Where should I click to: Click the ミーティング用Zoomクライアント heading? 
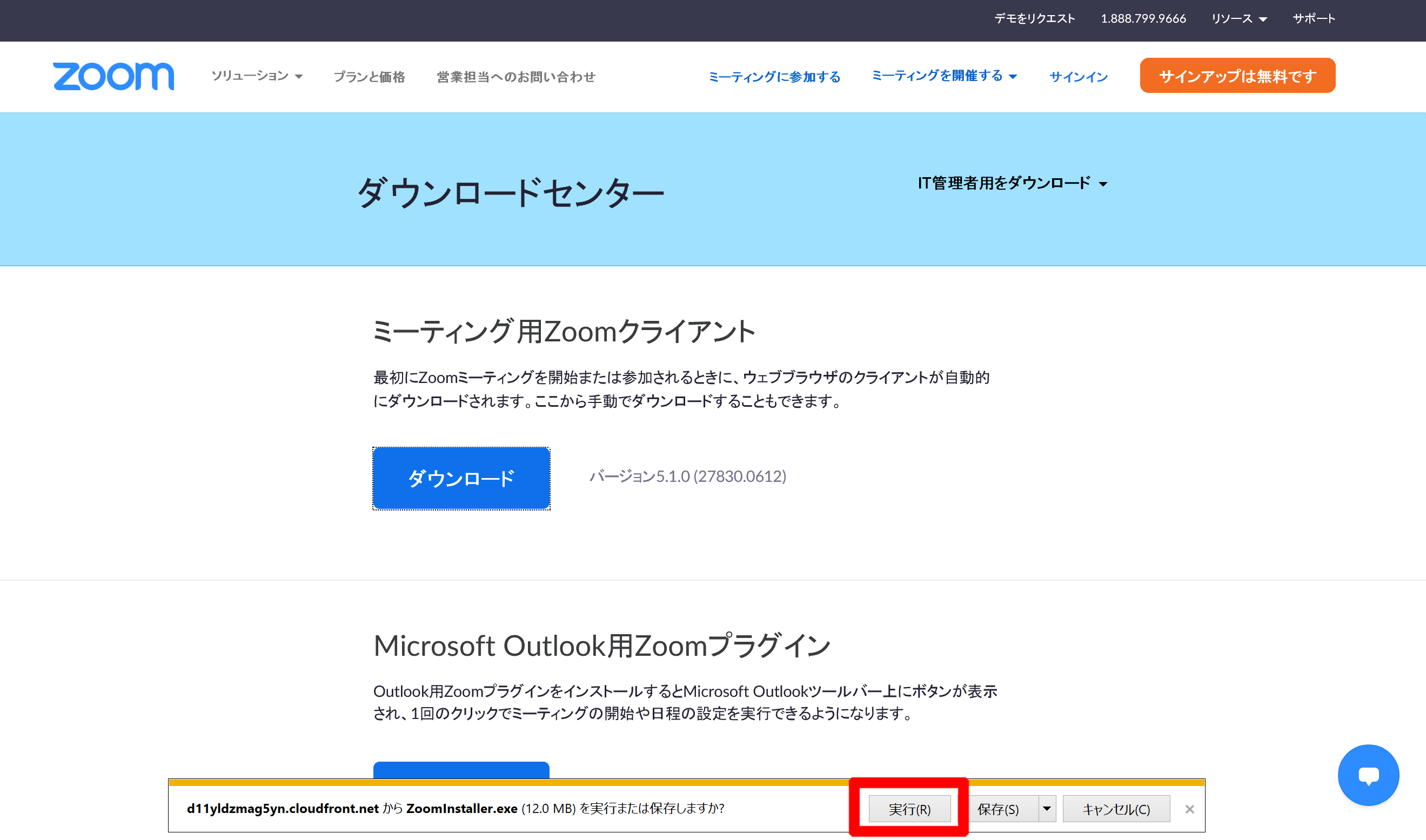(563, 331)
